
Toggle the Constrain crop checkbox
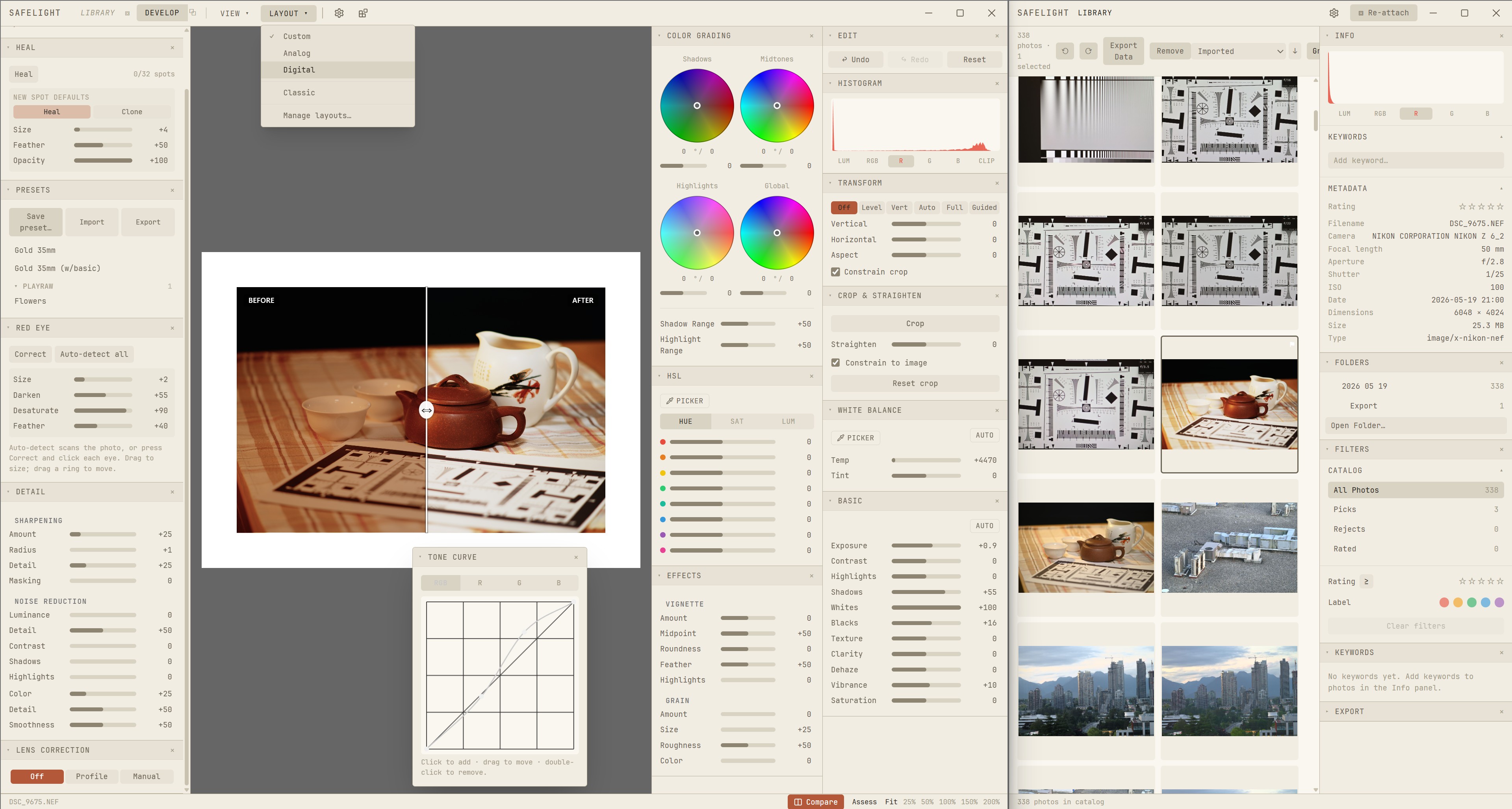click(835, 272)
